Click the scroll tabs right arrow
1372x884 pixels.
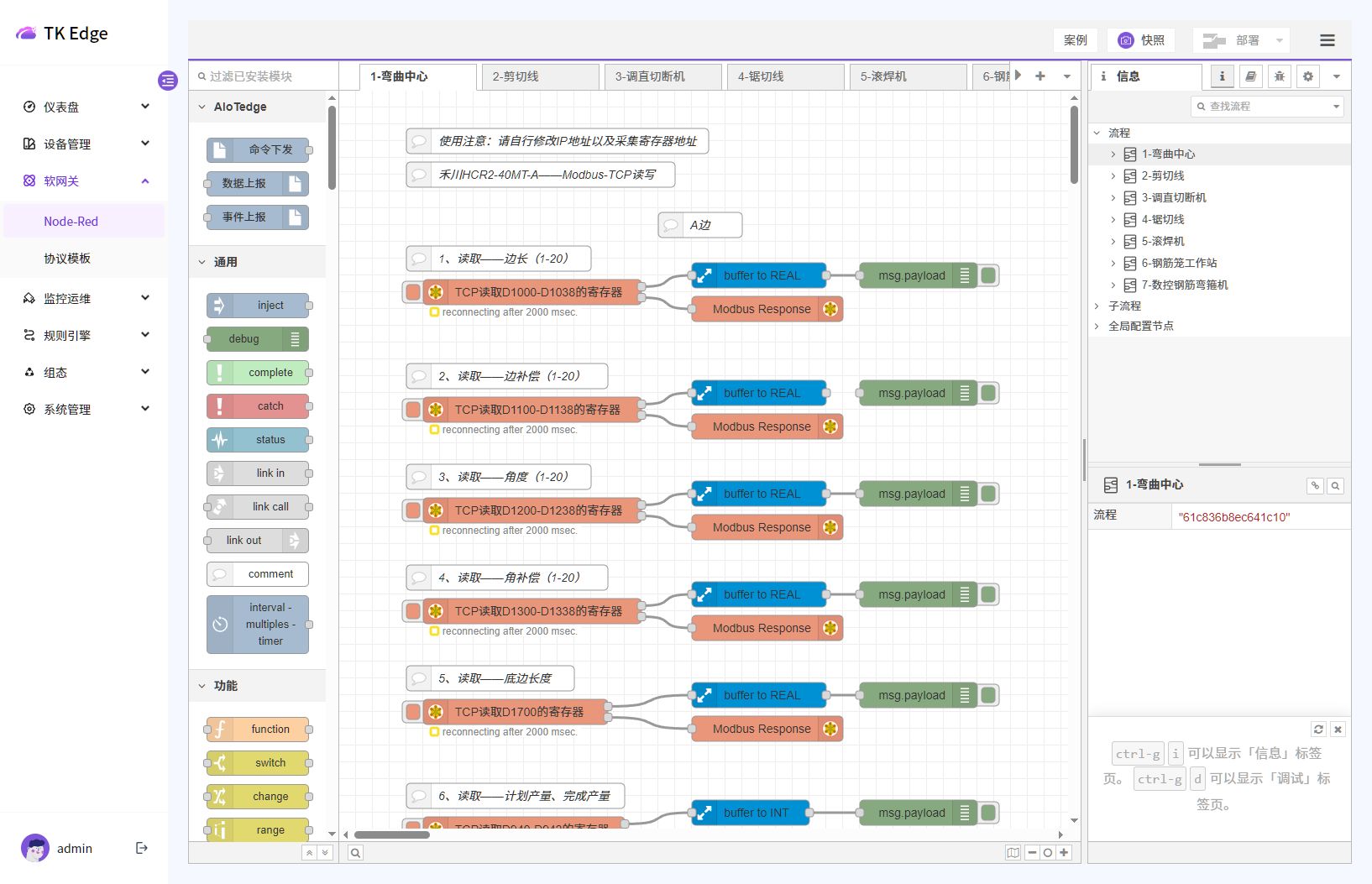coord(1019,76)
